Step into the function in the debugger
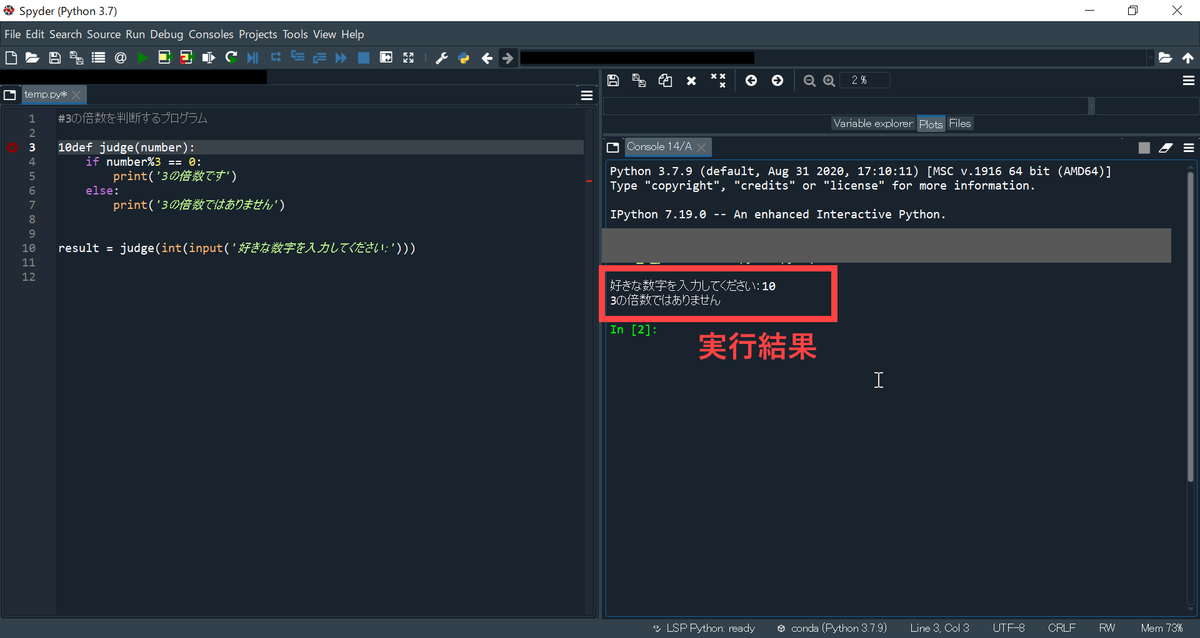The height and width of the screenshot is (638, 1200). click(x=297, y=58)
